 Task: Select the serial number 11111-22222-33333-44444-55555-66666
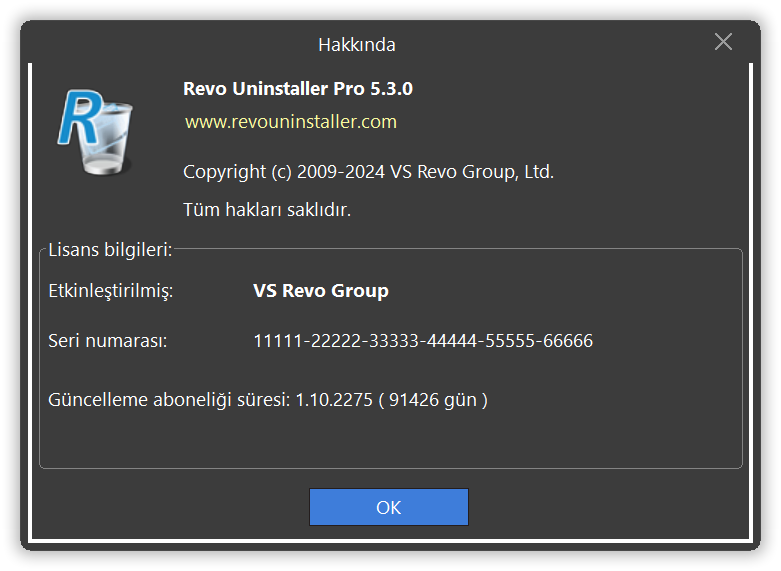(x=423, y=341)
